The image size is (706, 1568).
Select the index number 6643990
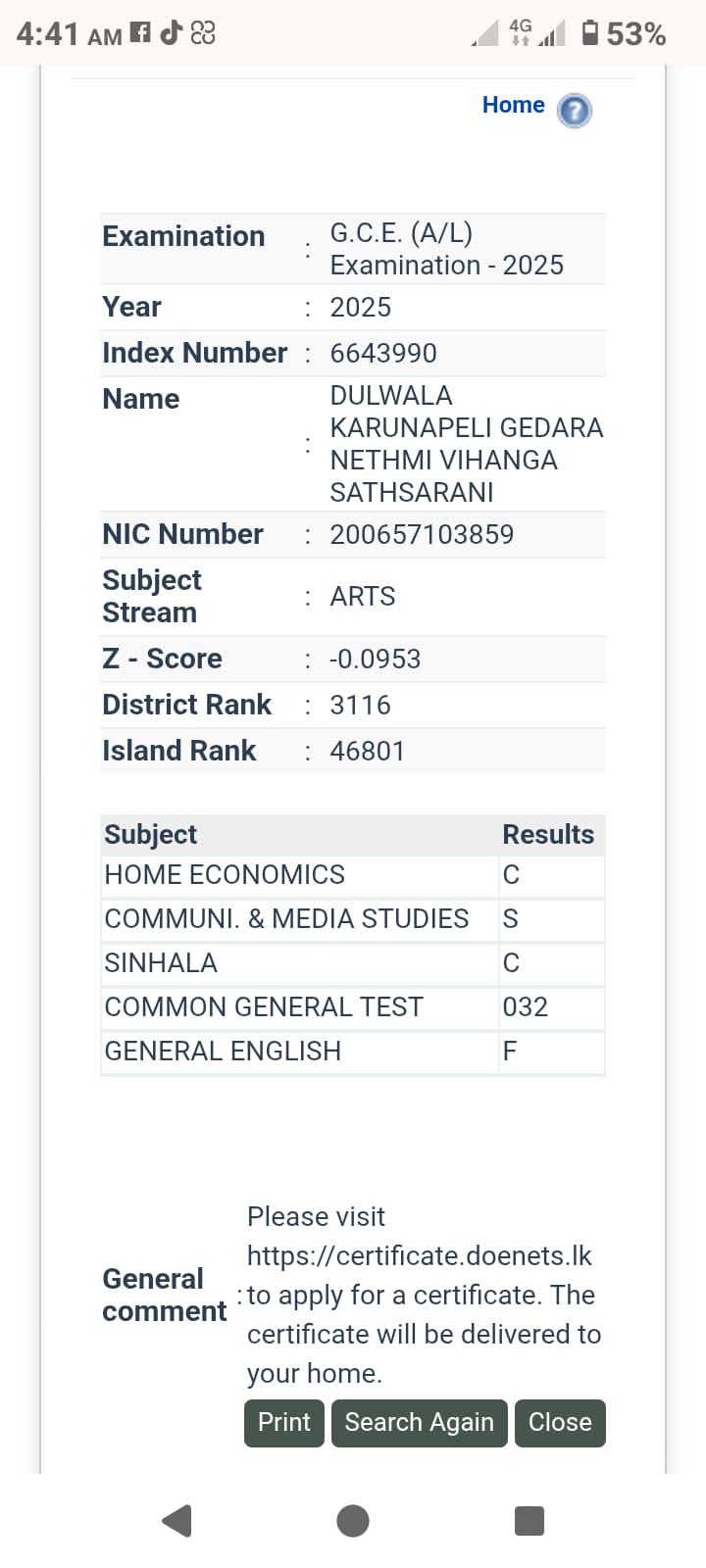pyautogui.click(x=383, y=354)
